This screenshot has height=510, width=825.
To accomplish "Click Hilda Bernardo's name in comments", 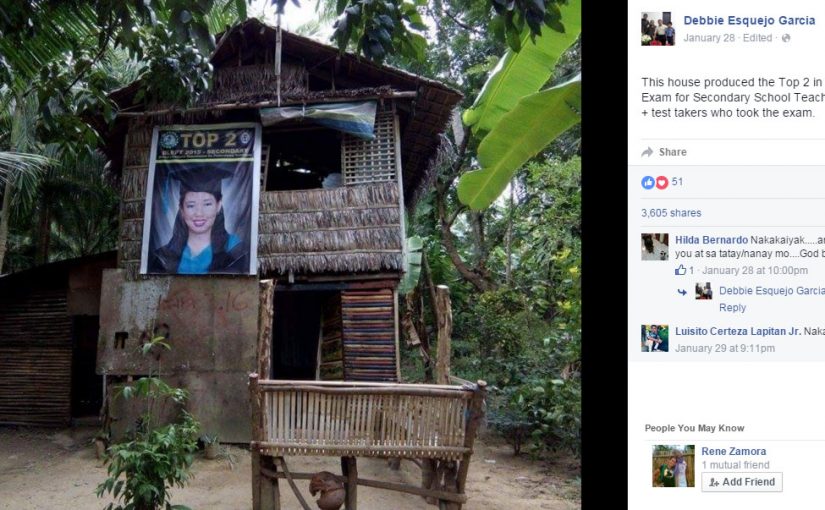I will point(711,240).
